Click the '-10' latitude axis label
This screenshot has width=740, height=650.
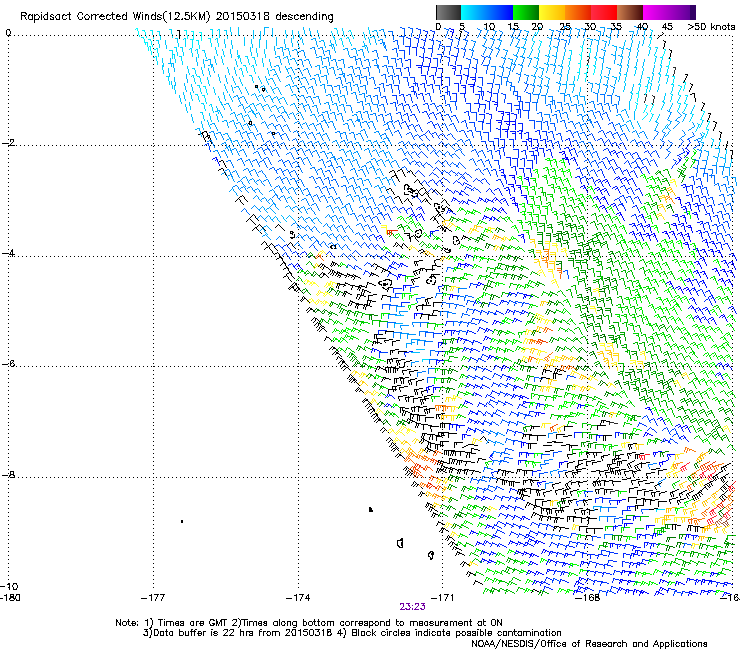coord(9,586)
